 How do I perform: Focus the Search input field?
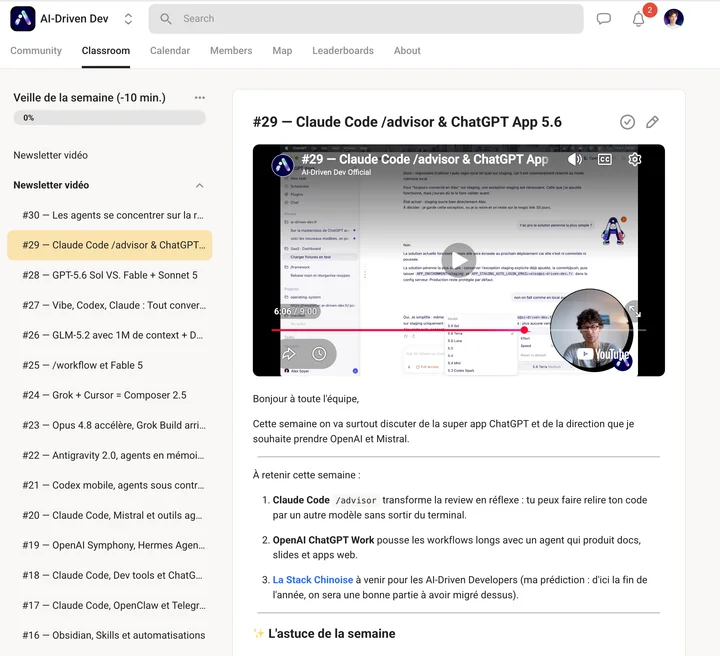point(366,19)
